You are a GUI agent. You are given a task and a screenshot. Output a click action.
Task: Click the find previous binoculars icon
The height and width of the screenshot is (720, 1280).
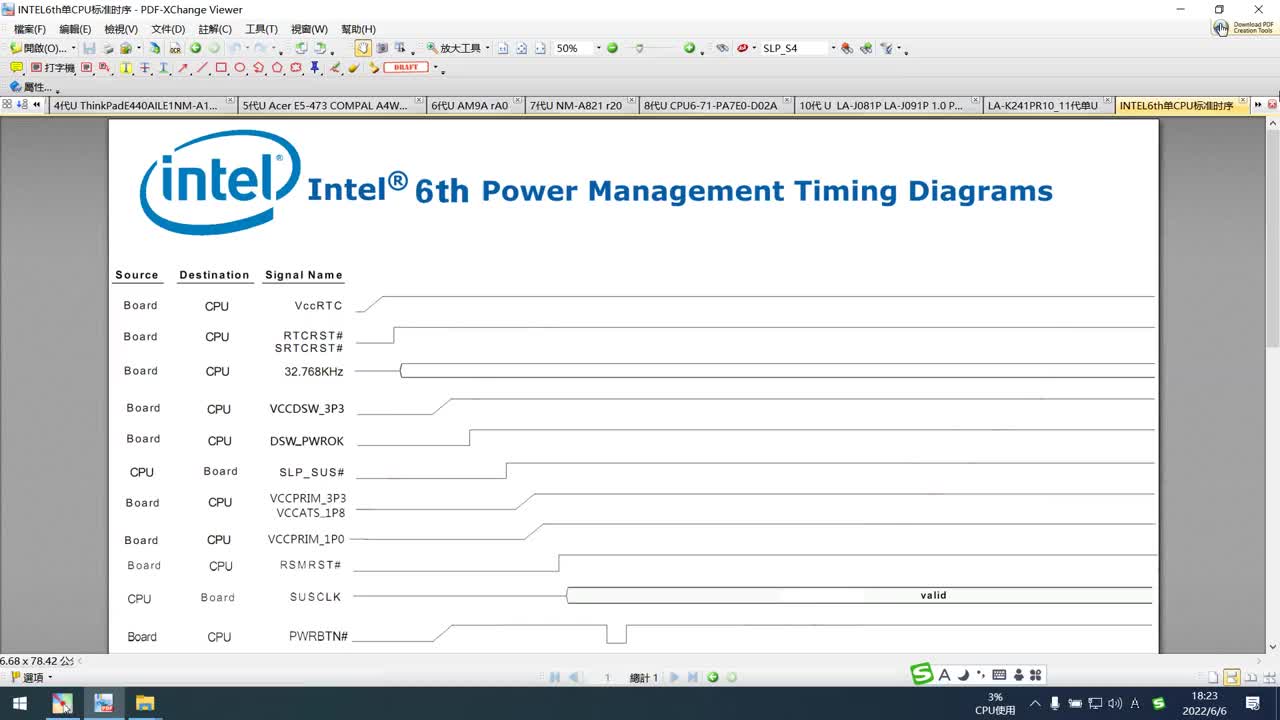pyautogui.click(x=847, y=48)
